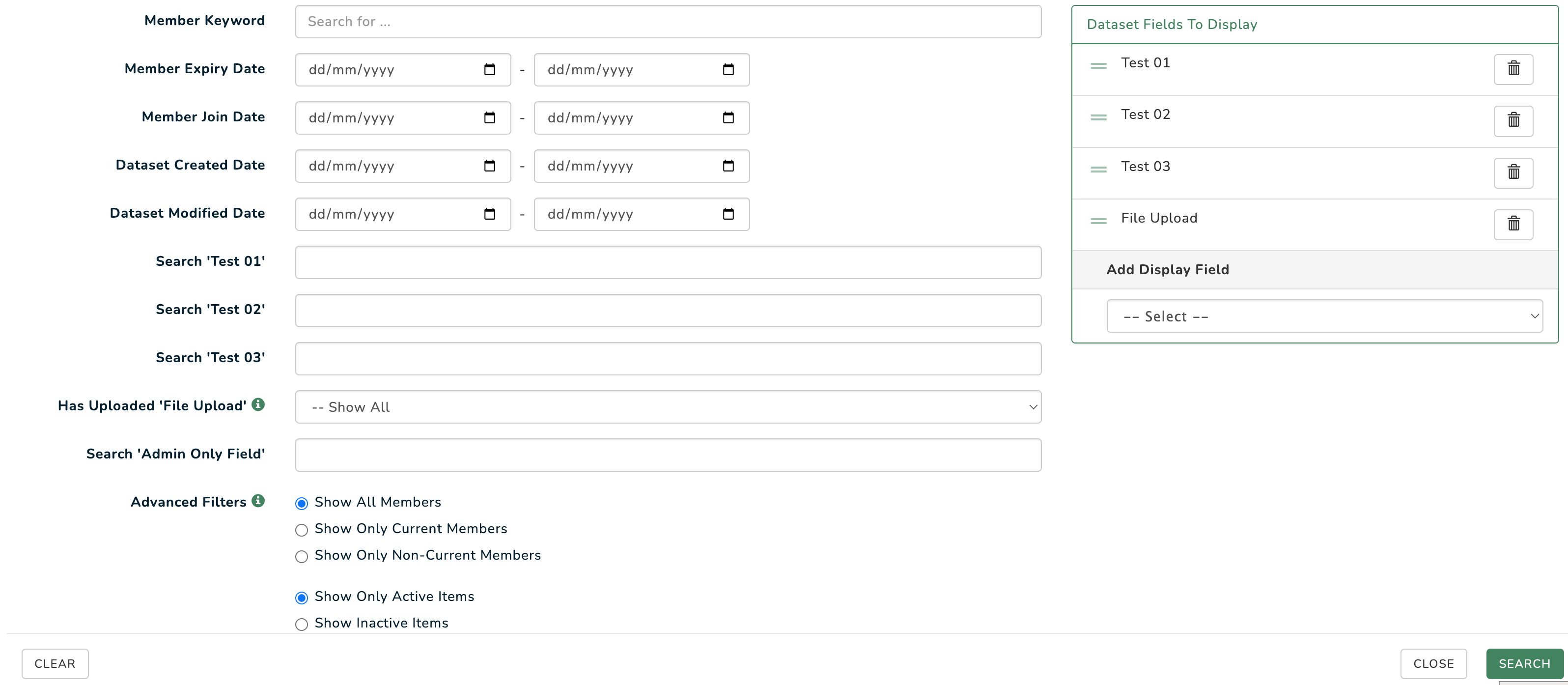Open the Add Display Field select dropdown
The width and height of the screenshot is (1568, 685).
click(x=1324, y=316)
